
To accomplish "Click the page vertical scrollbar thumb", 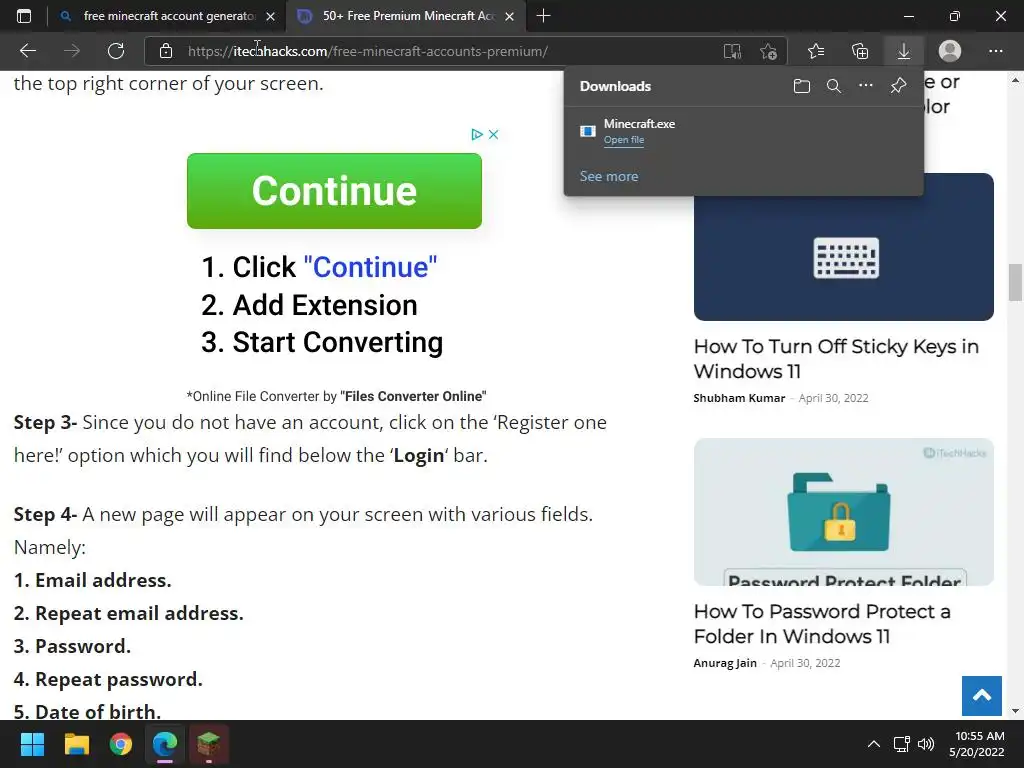I will [x=1015, y=282].
